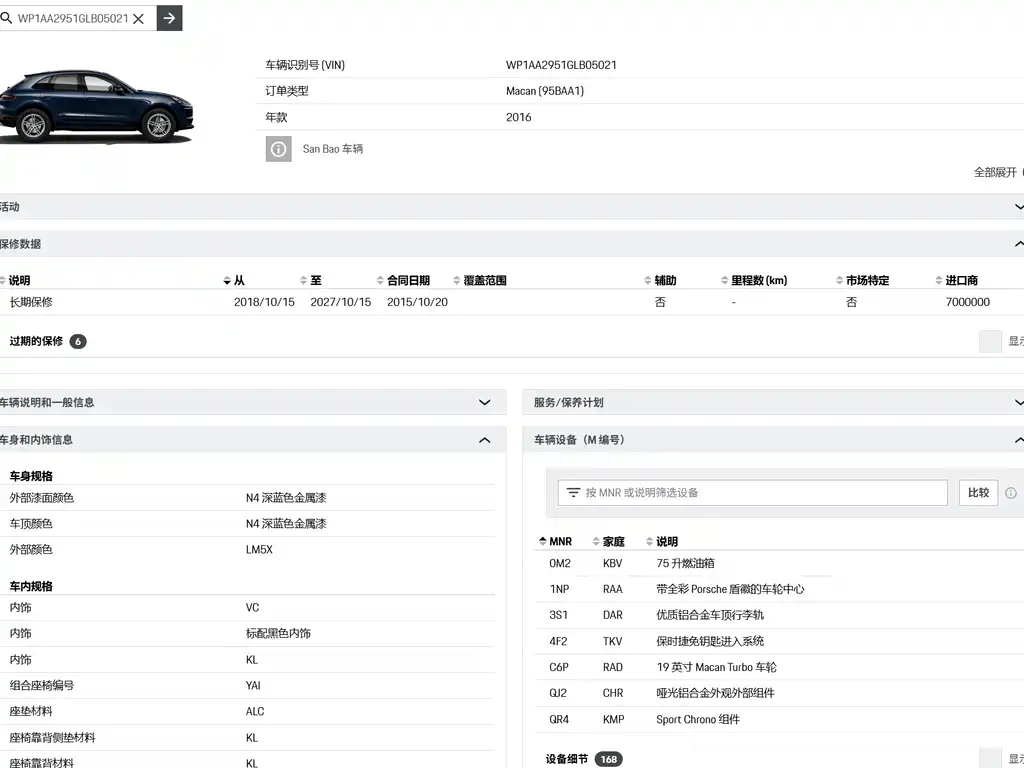Click the 比较 compare button
This screenshot has width=1024, height=768.
coord(978,493)
